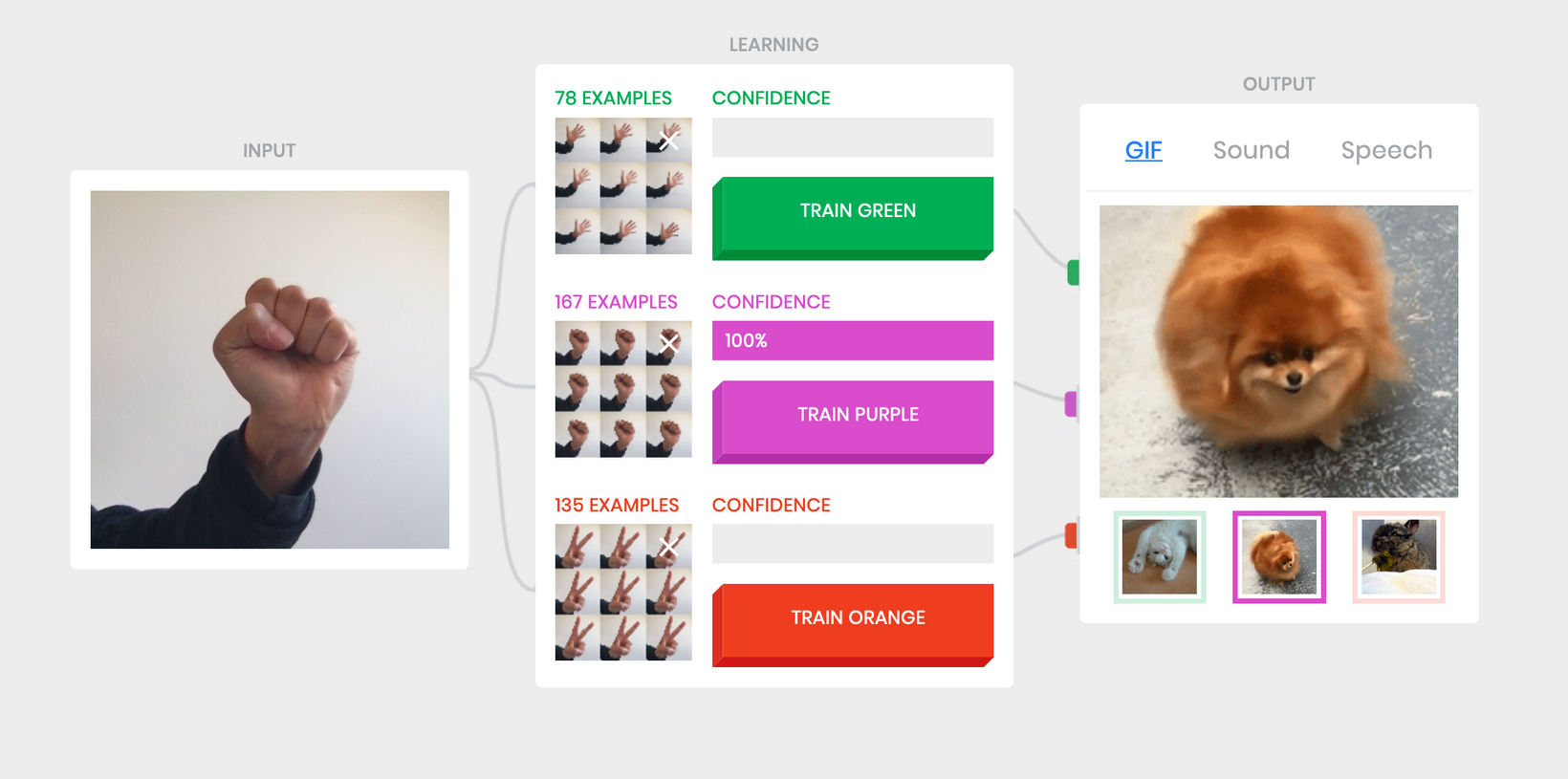
Task: Click the purple output connector node
Action: (x=1071, y=404)
